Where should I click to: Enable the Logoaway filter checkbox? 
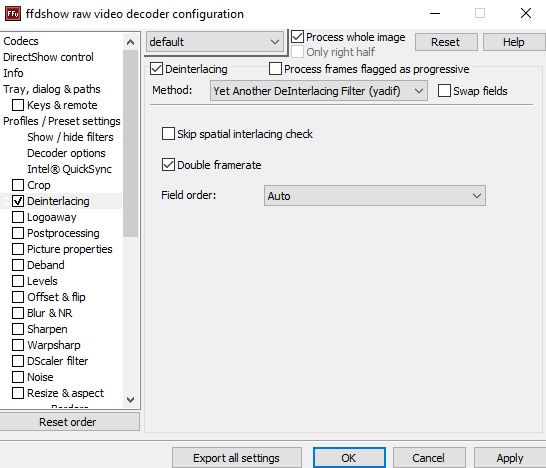coord(18,217)
